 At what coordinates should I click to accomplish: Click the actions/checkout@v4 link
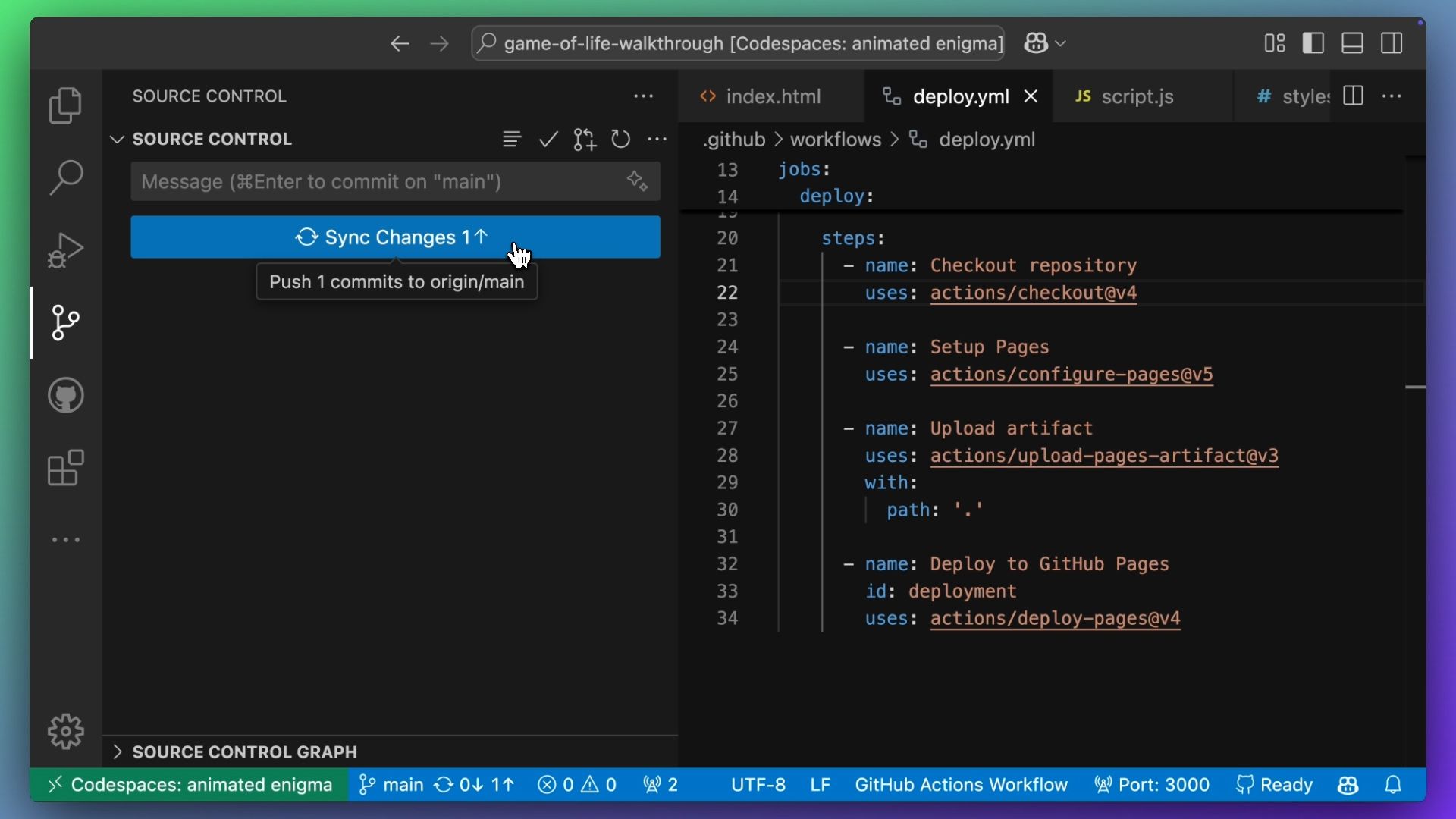tap(1033, 293)
